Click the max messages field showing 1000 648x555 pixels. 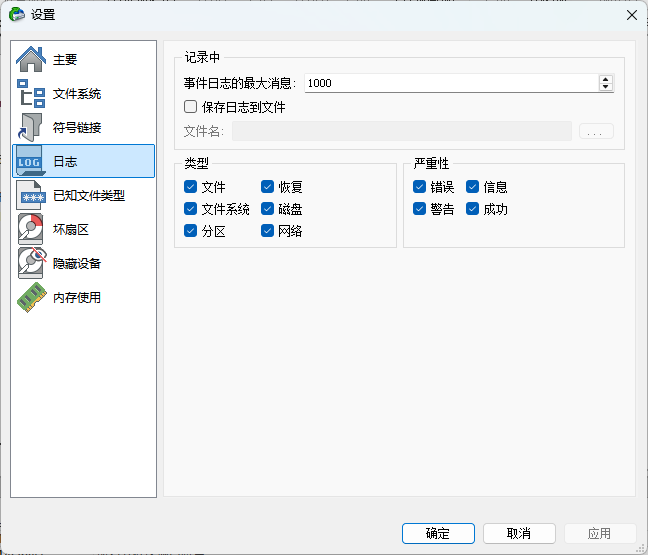[x=451, y=83]
